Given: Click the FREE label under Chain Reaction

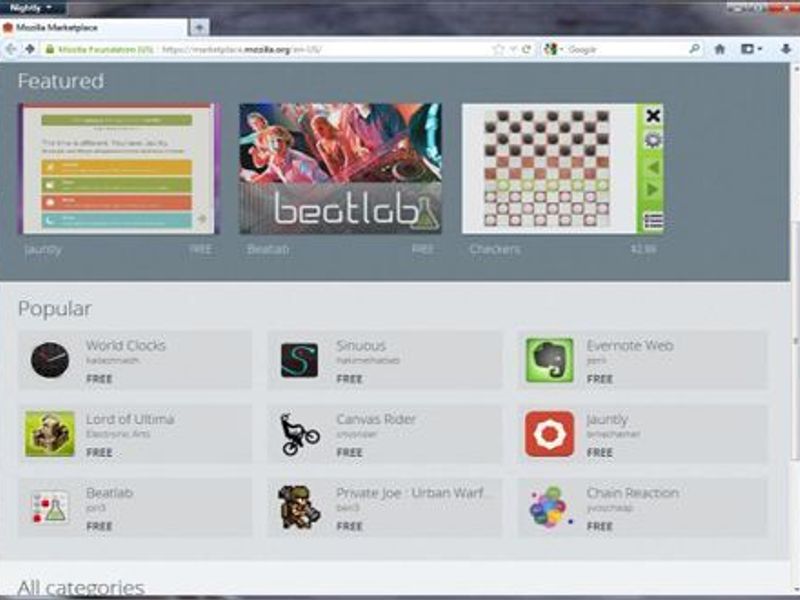Looking at the screenshot, I should coord(599,526).
